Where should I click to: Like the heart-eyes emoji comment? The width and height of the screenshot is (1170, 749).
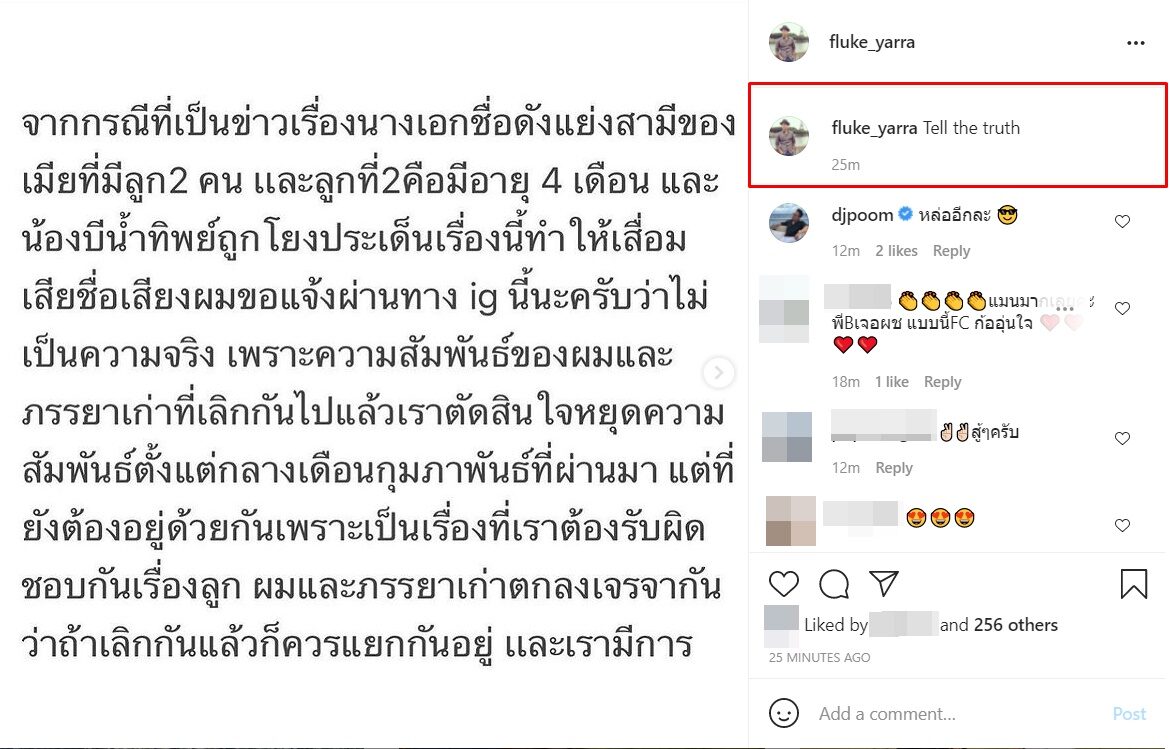[x=1122, y=525]
